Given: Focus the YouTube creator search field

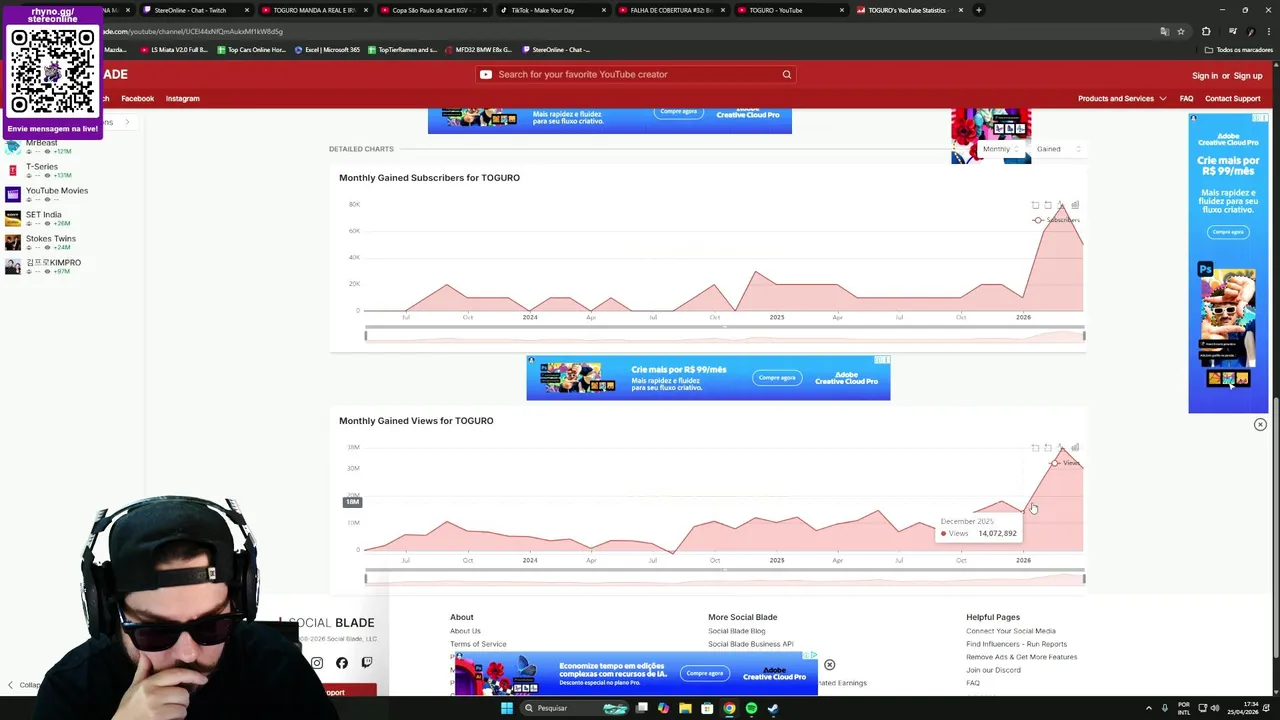Looking at the screenshot, I should [637, 74].
